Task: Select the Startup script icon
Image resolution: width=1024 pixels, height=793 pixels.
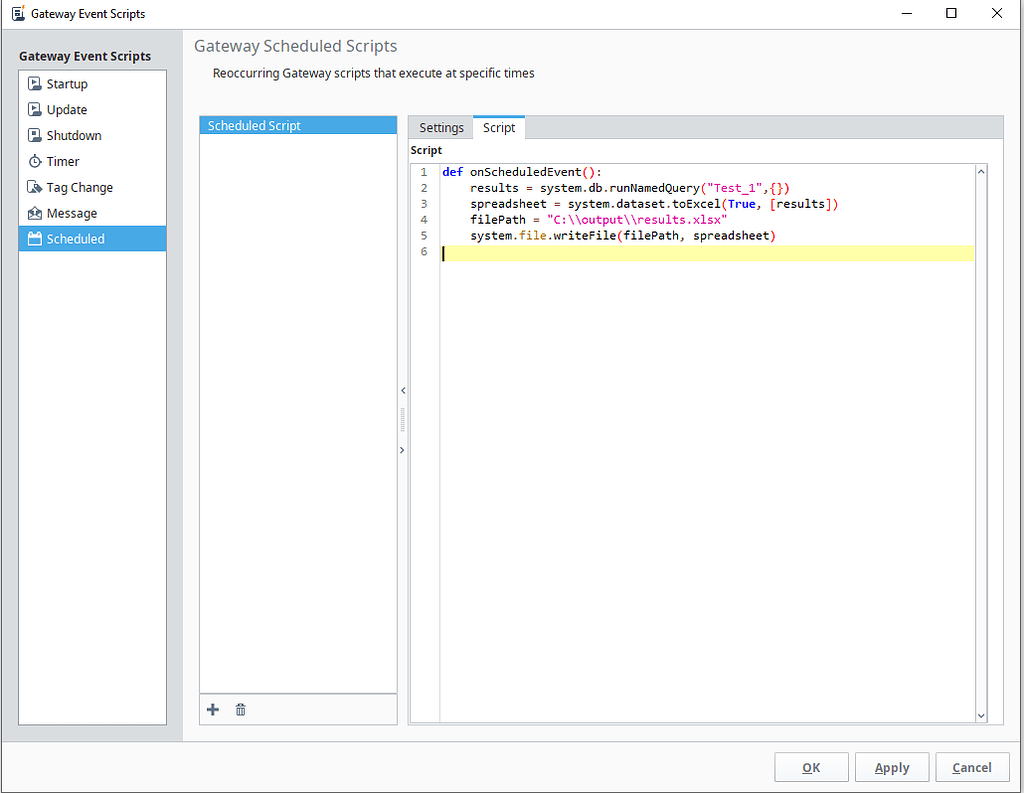Action: click(35, 84)
